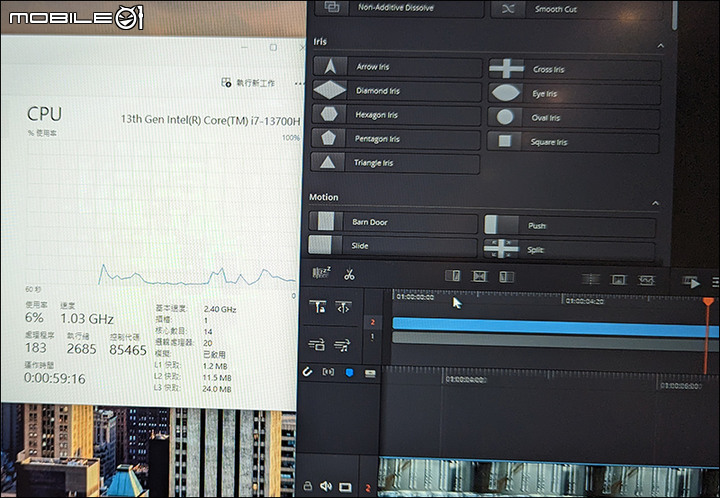Toggle track 2 video enable icon
Image resolution: width=720 pixels, height=498 pixels.
click(345, 487)
